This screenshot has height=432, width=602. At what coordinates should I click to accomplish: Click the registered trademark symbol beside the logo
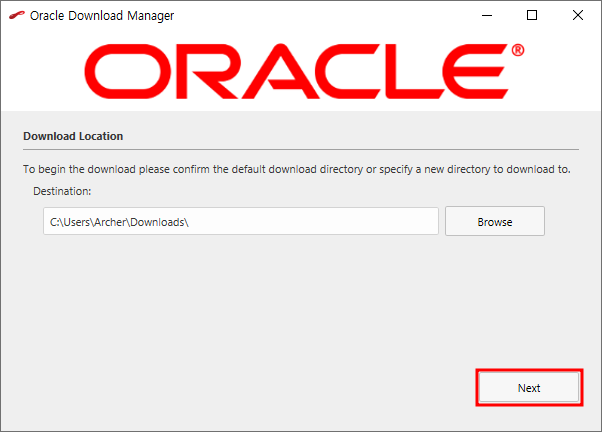(x=518, y=50)
